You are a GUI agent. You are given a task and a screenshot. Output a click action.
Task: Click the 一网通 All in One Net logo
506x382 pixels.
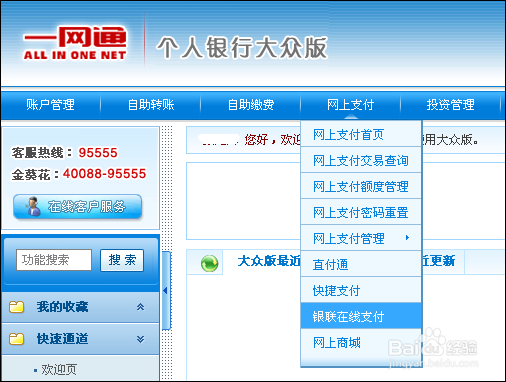point(75,43)
